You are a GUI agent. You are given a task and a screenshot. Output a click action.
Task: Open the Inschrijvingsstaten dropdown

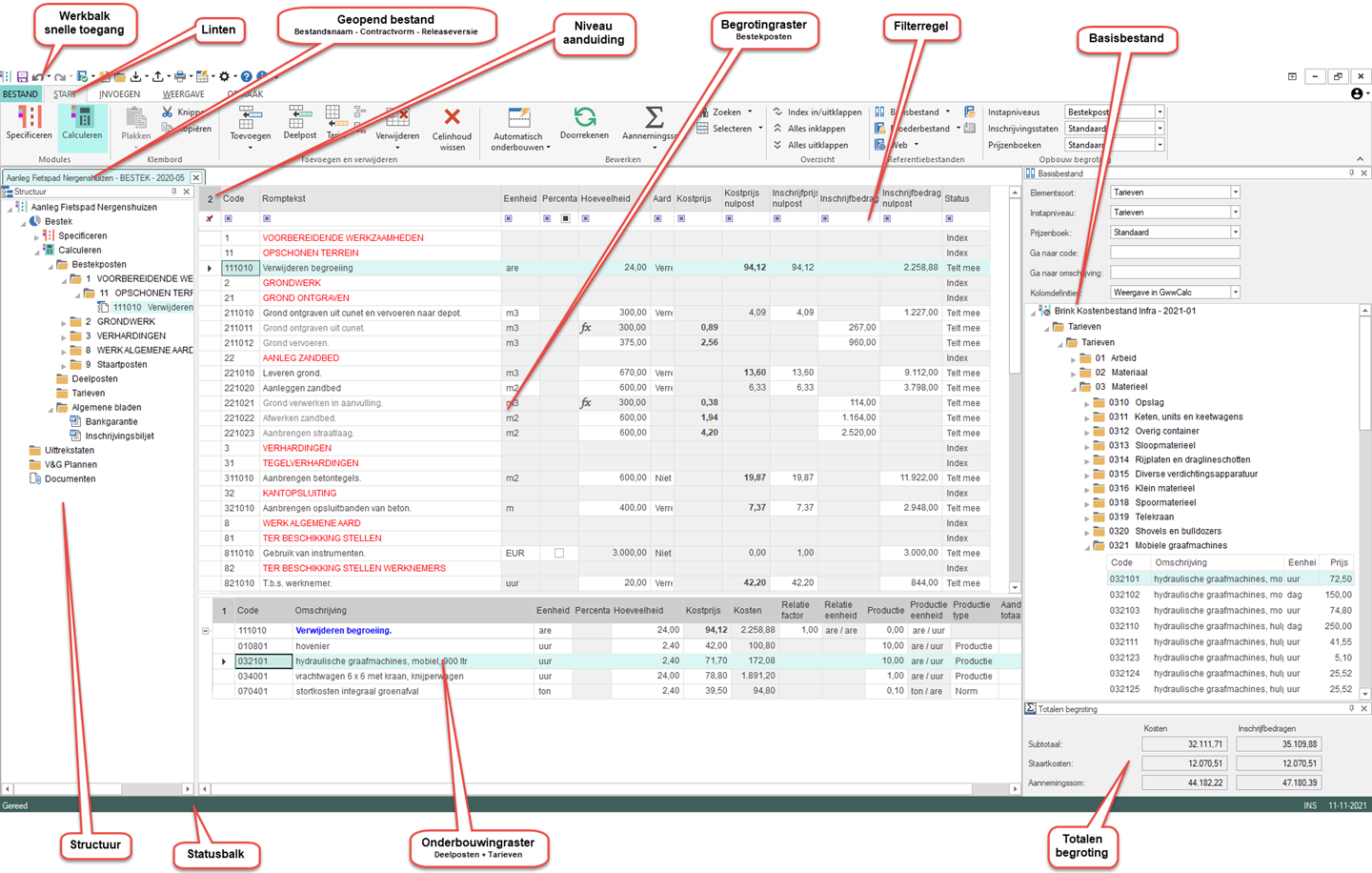tap(1160, 129)
